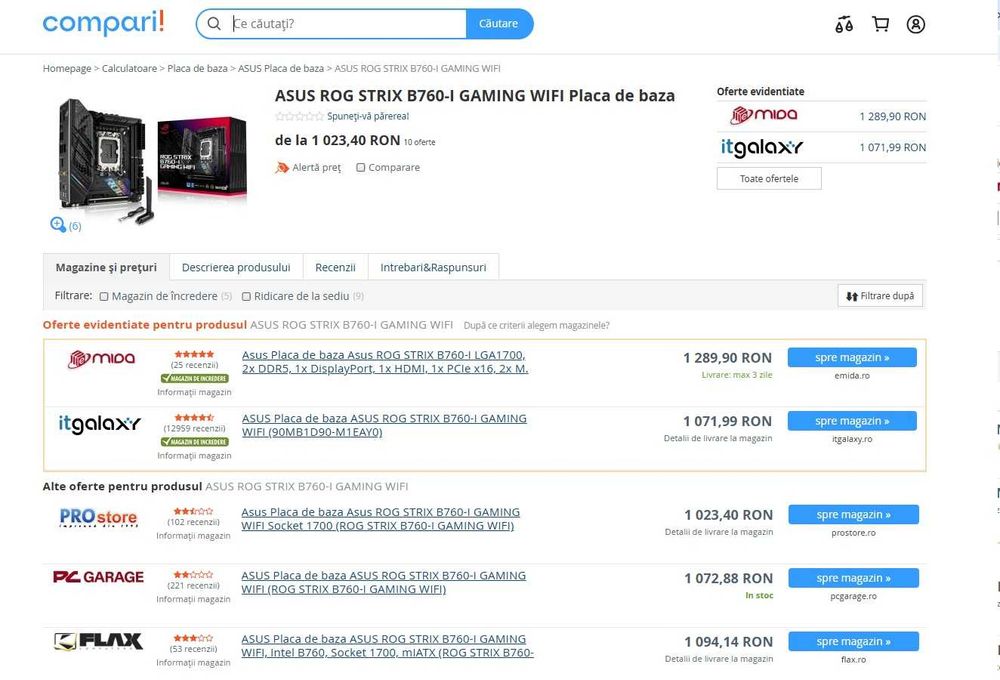Click the itgalaxy 12959 recenzii star rating
Image resolution: width=1000 pixels, height=680 pixels.
[195, 417]
